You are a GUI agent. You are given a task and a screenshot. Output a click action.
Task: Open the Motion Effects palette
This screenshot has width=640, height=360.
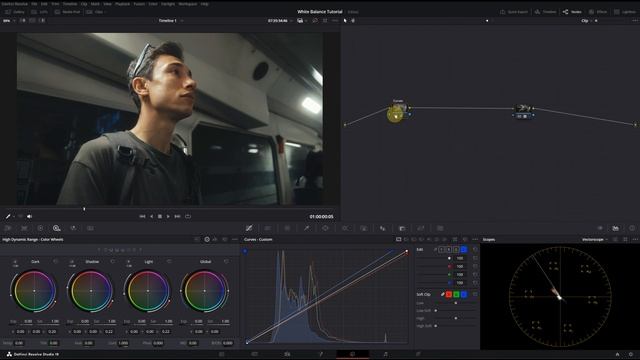tap(90, 228)
